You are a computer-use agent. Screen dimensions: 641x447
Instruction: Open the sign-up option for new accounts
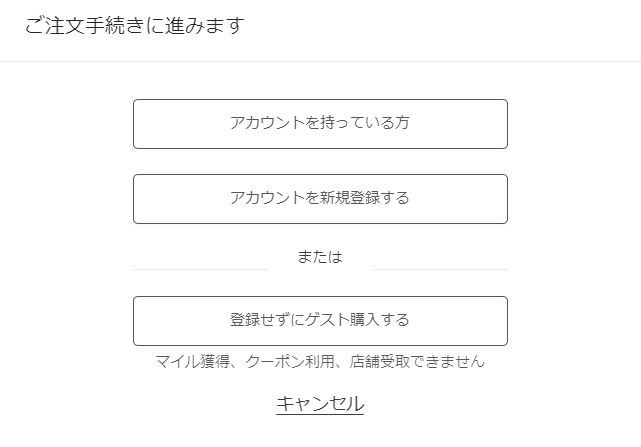point(320,198)
